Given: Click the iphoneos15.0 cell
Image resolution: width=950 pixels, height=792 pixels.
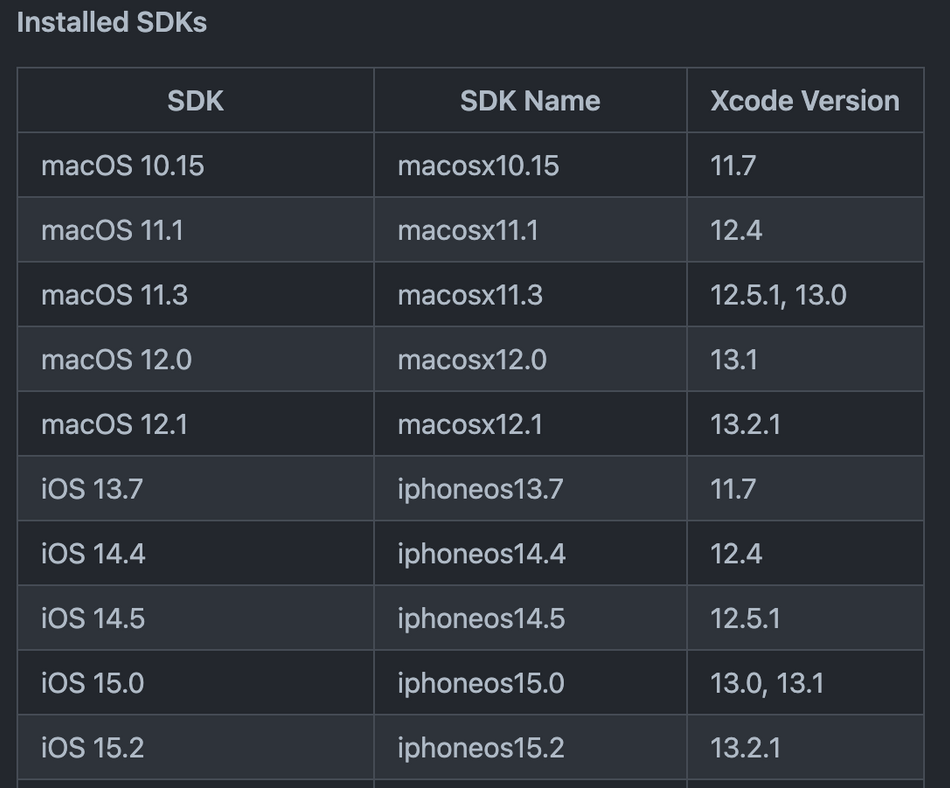Looking at the screenshot, I should (x=530, y=683).
